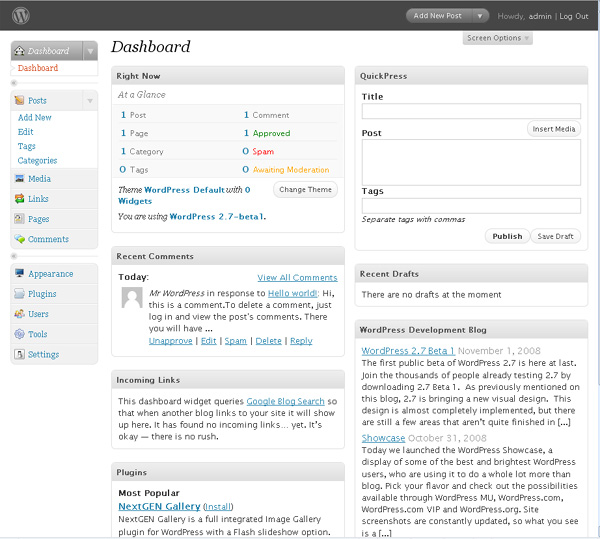The image size is (600, 539).
Task: Mark the recent comment as Spam
Action: 236,341
